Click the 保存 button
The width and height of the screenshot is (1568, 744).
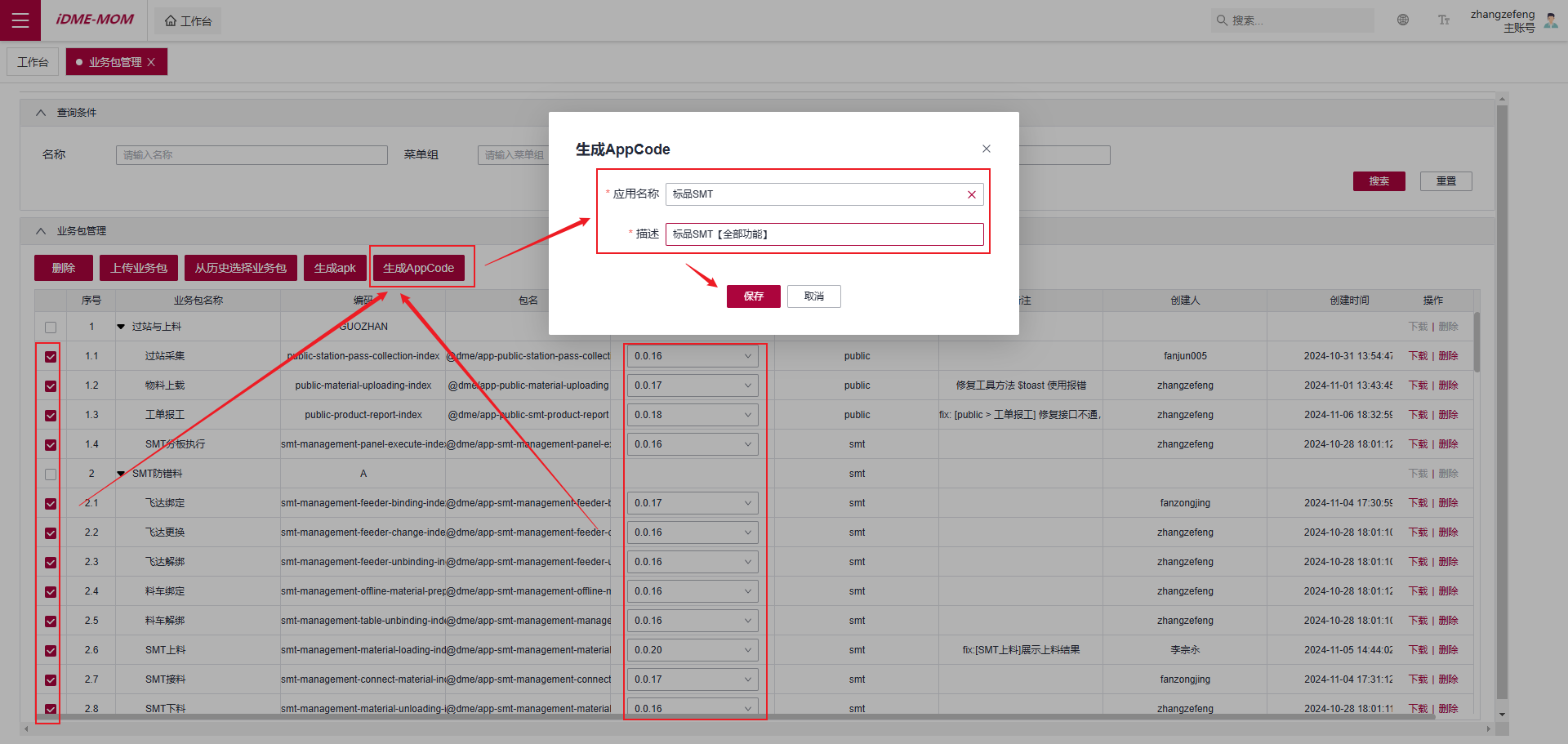click(x=753, y=296)
